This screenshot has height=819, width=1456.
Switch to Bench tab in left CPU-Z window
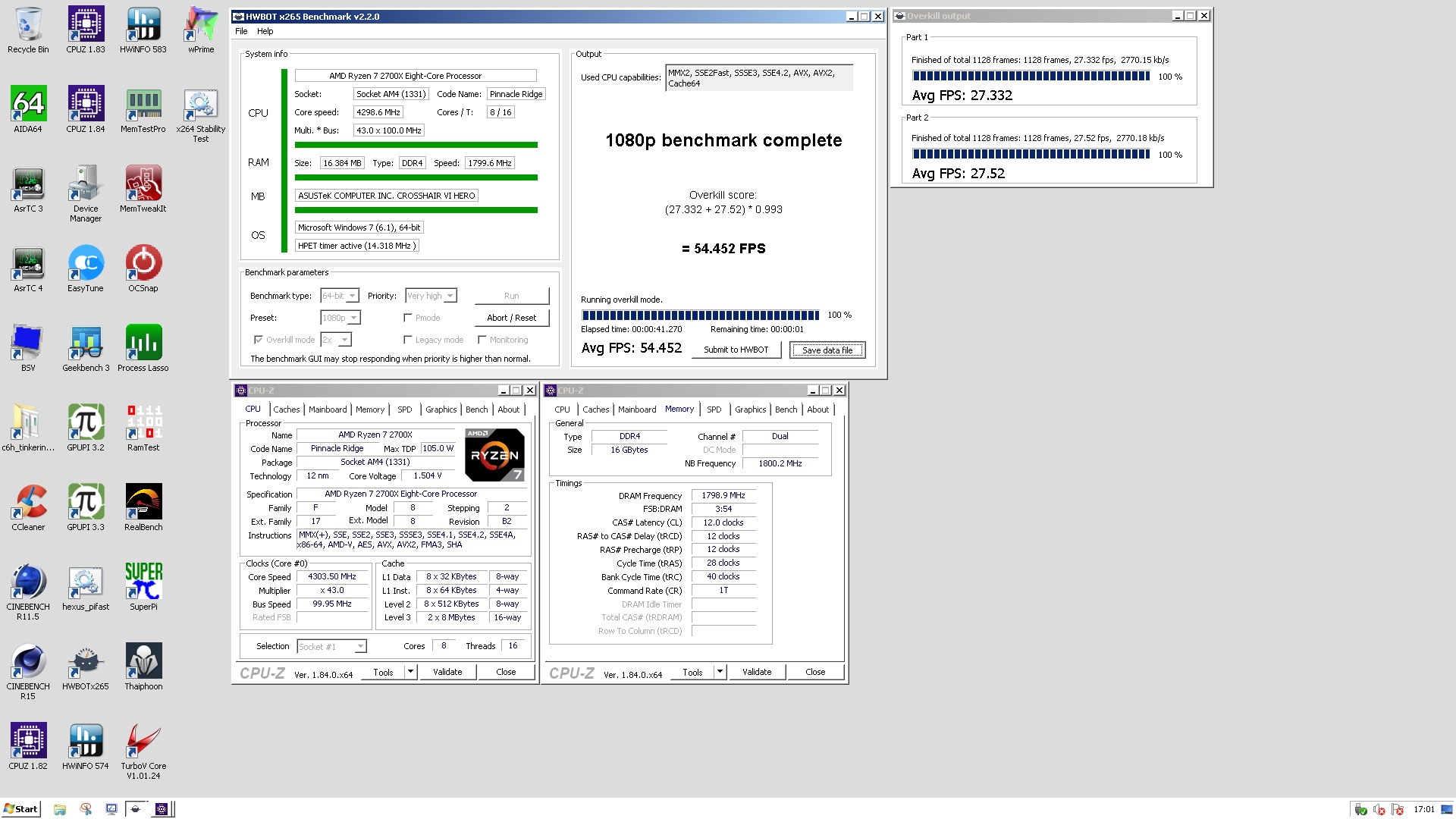point(477,409)
